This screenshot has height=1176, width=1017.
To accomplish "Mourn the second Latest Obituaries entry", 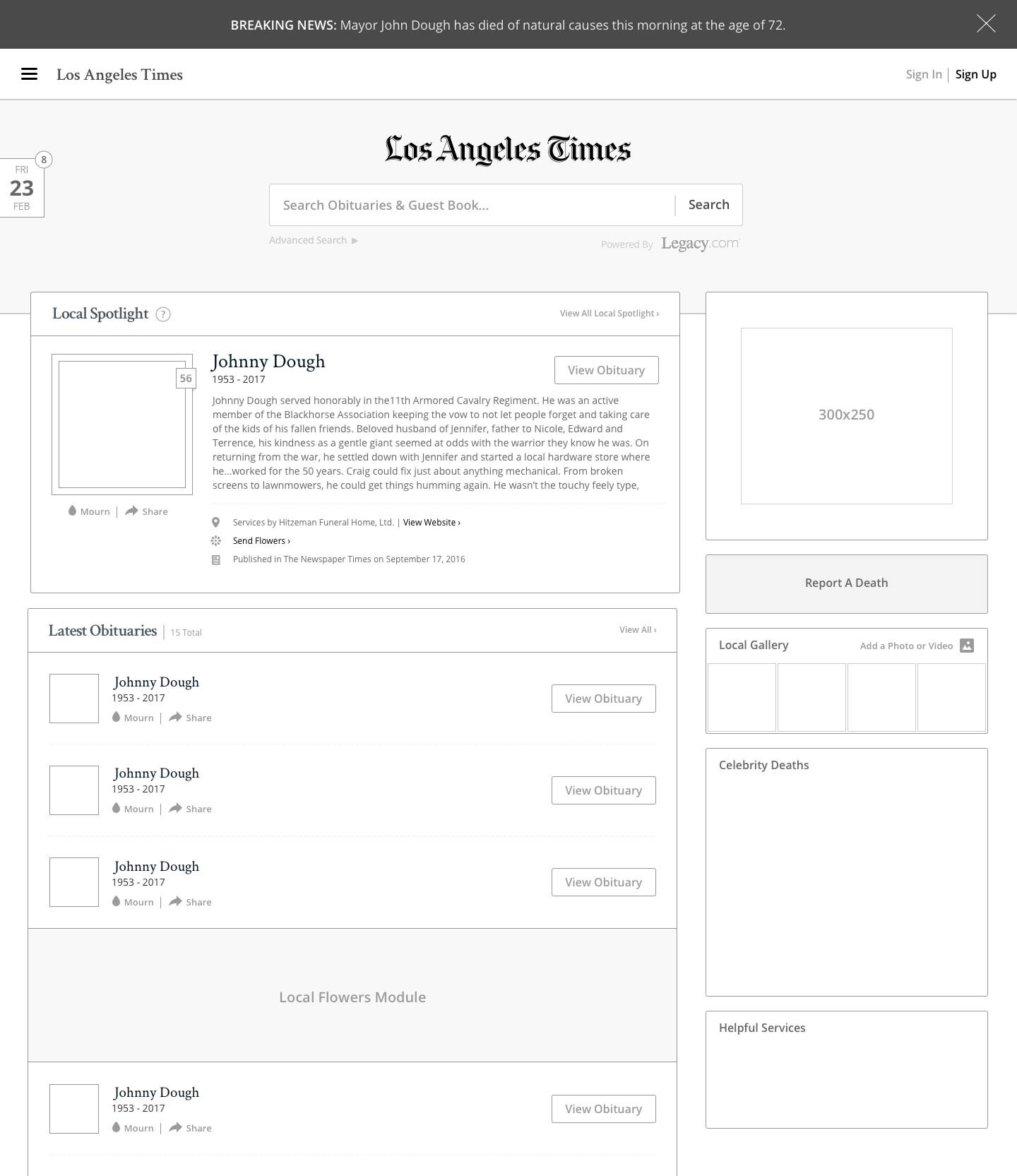I will 133,809.
